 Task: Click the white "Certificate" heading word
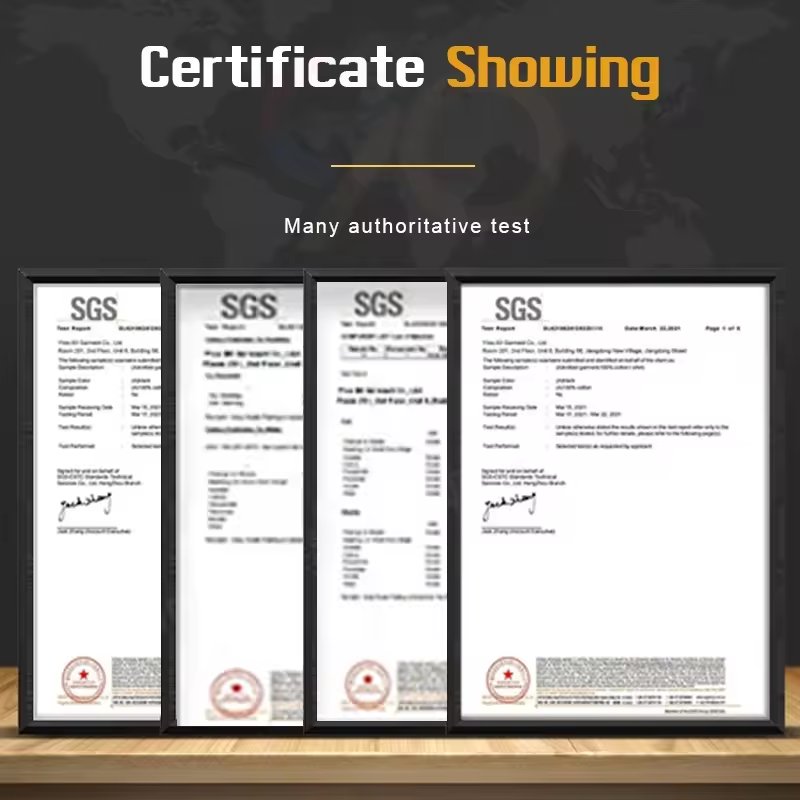(282, 66)
